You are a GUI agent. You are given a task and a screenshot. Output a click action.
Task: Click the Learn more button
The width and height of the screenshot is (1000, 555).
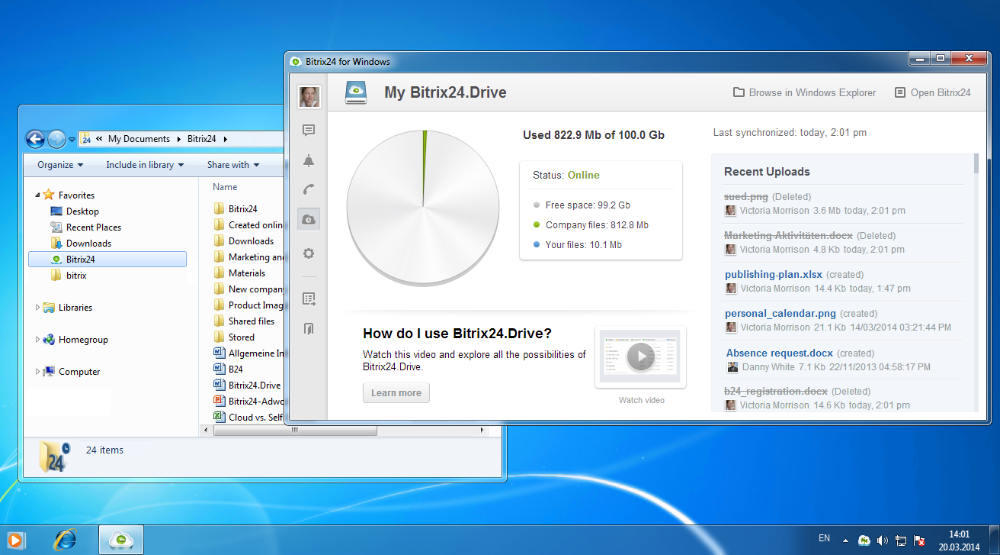pyautogui.click(x=396, y=393)
